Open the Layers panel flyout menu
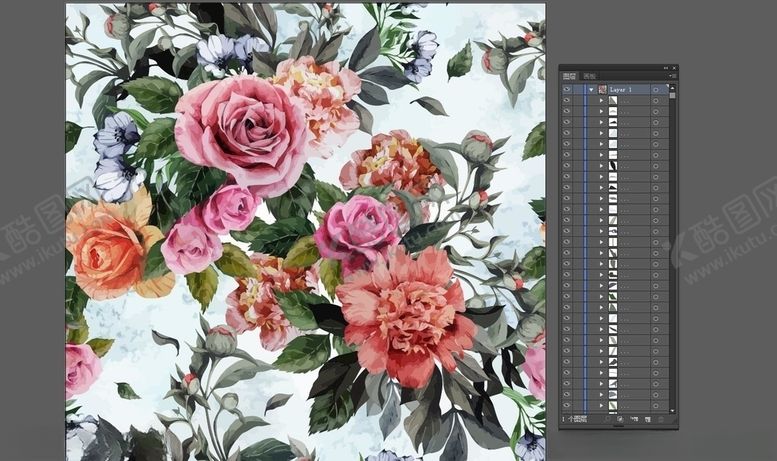777x461 pixels. [670, 77]
